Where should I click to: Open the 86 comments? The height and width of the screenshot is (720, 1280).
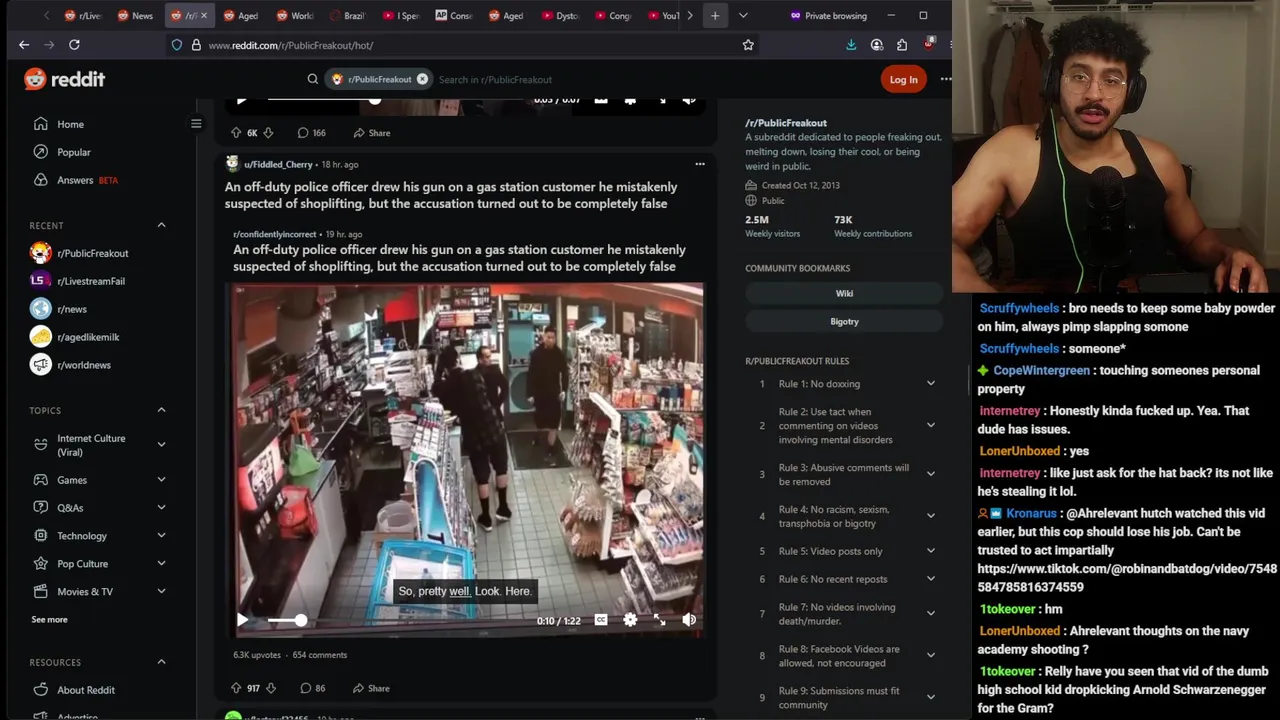pyautogui.click(x=312, y=688)
